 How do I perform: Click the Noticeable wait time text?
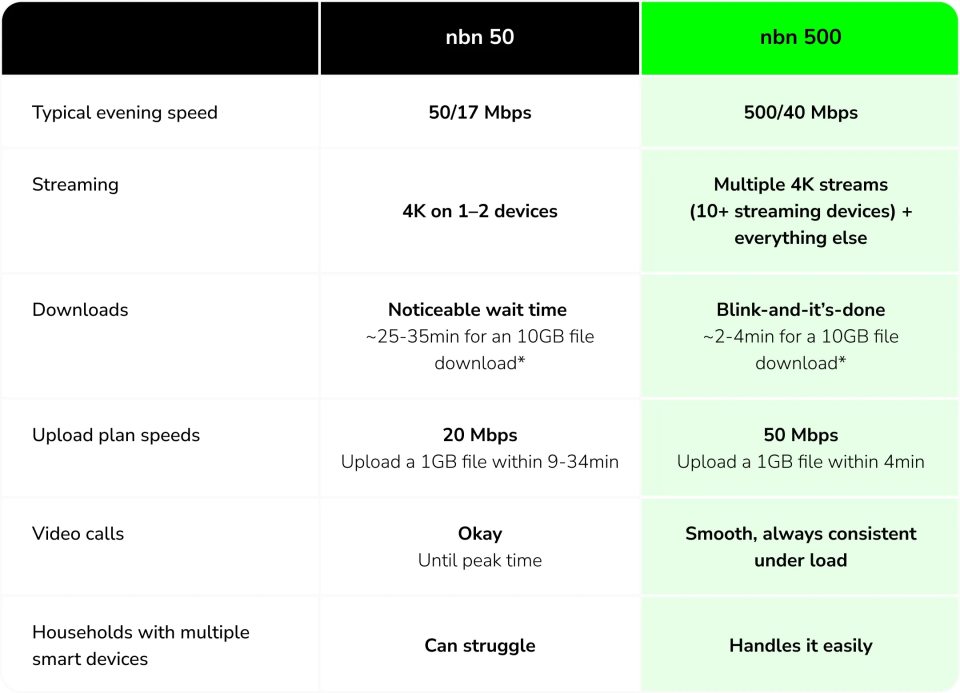coord(480,310)
